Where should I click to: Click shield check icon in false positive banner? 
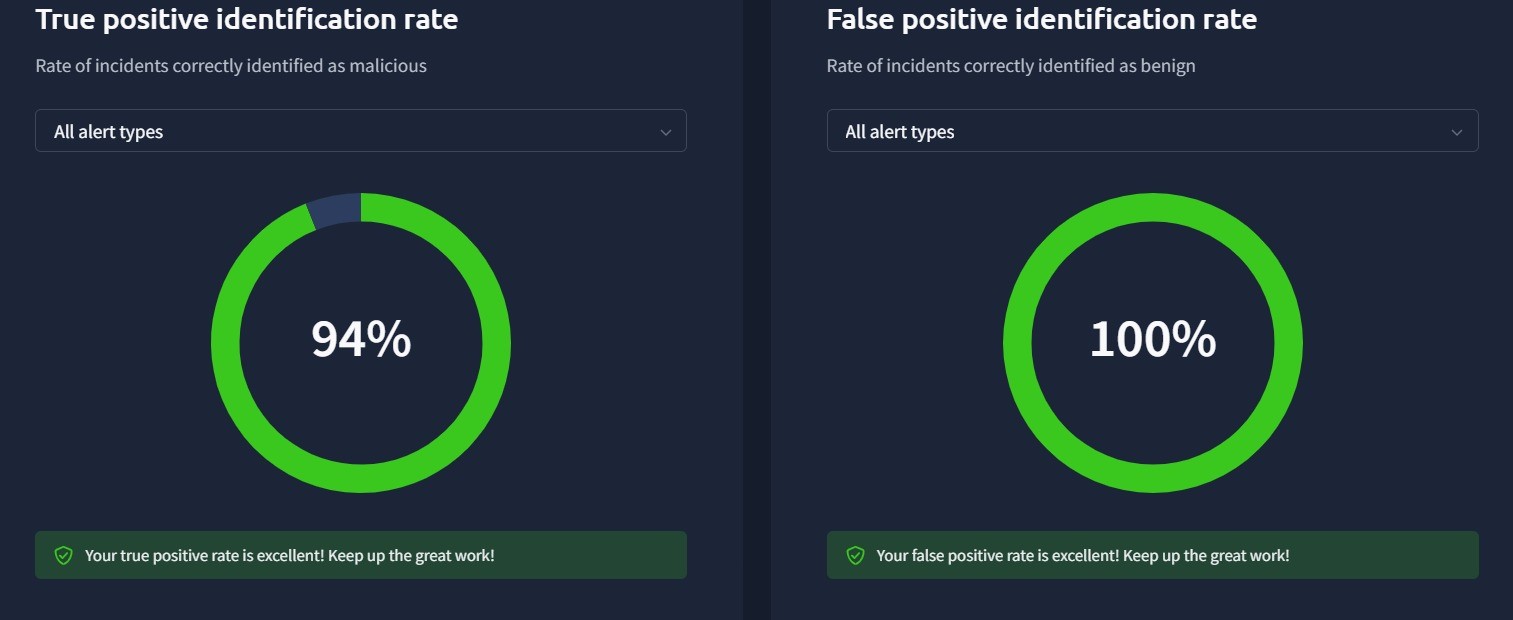point(855,555)
